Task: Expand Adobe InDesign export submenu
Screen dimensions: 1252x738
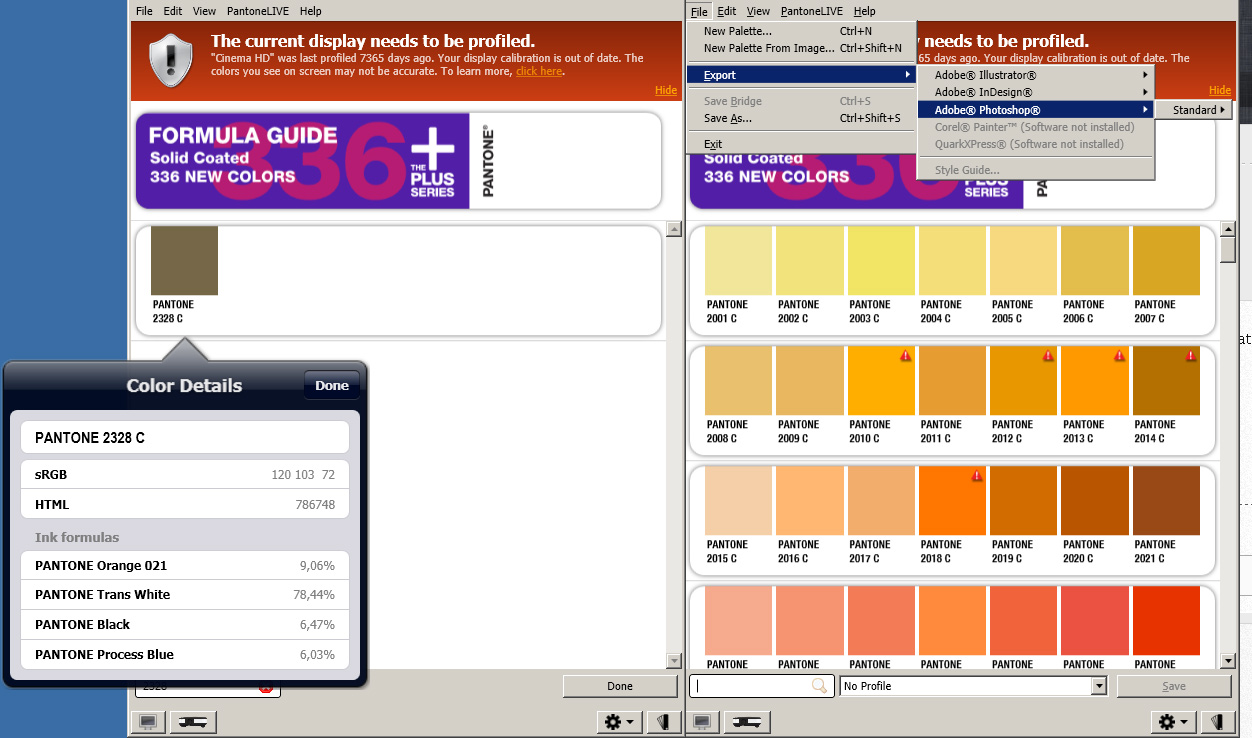Action: pos(1036,92)
